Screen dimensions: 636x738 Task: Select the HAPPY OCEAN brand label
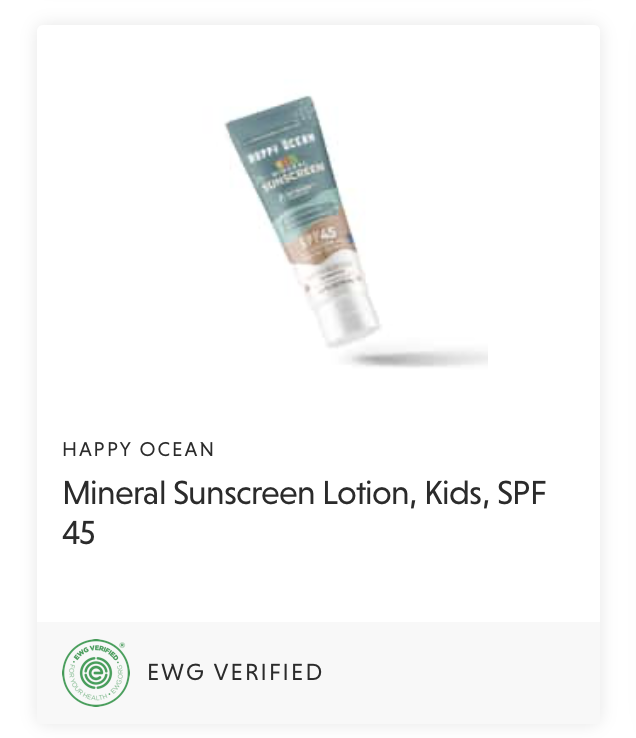[138, 449]
